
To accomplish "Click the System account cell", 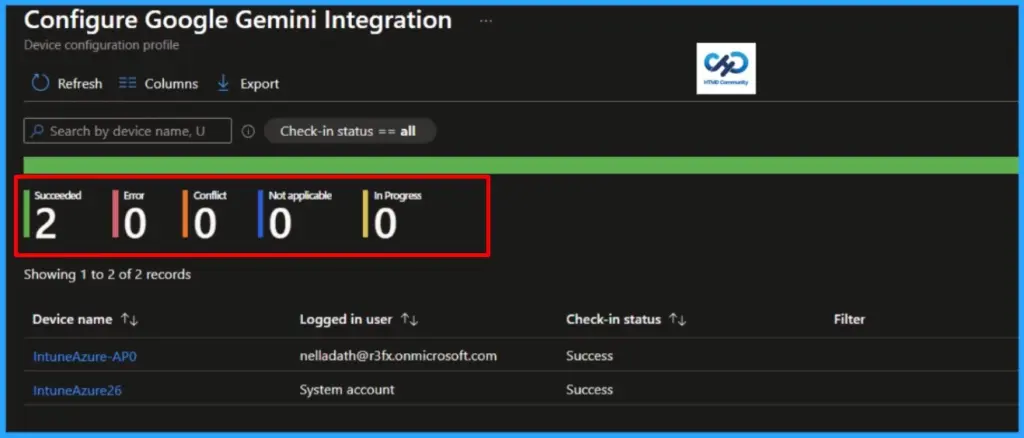I will point(347,390).
